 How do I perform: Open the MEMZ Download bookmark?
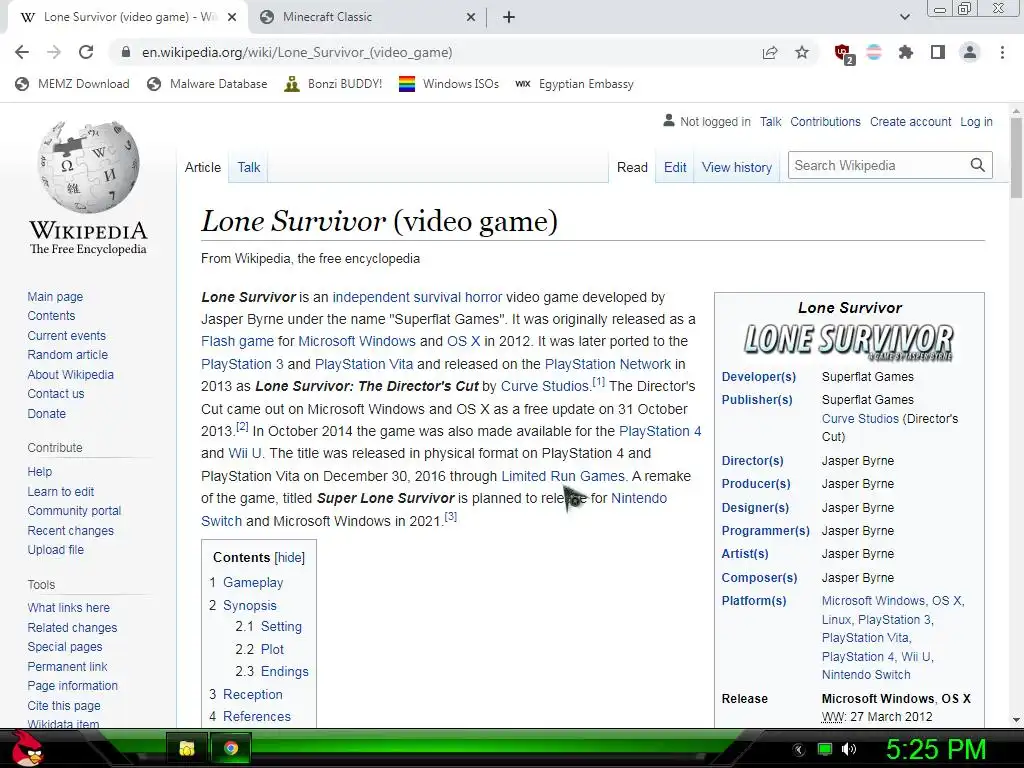tap(72, 84)
